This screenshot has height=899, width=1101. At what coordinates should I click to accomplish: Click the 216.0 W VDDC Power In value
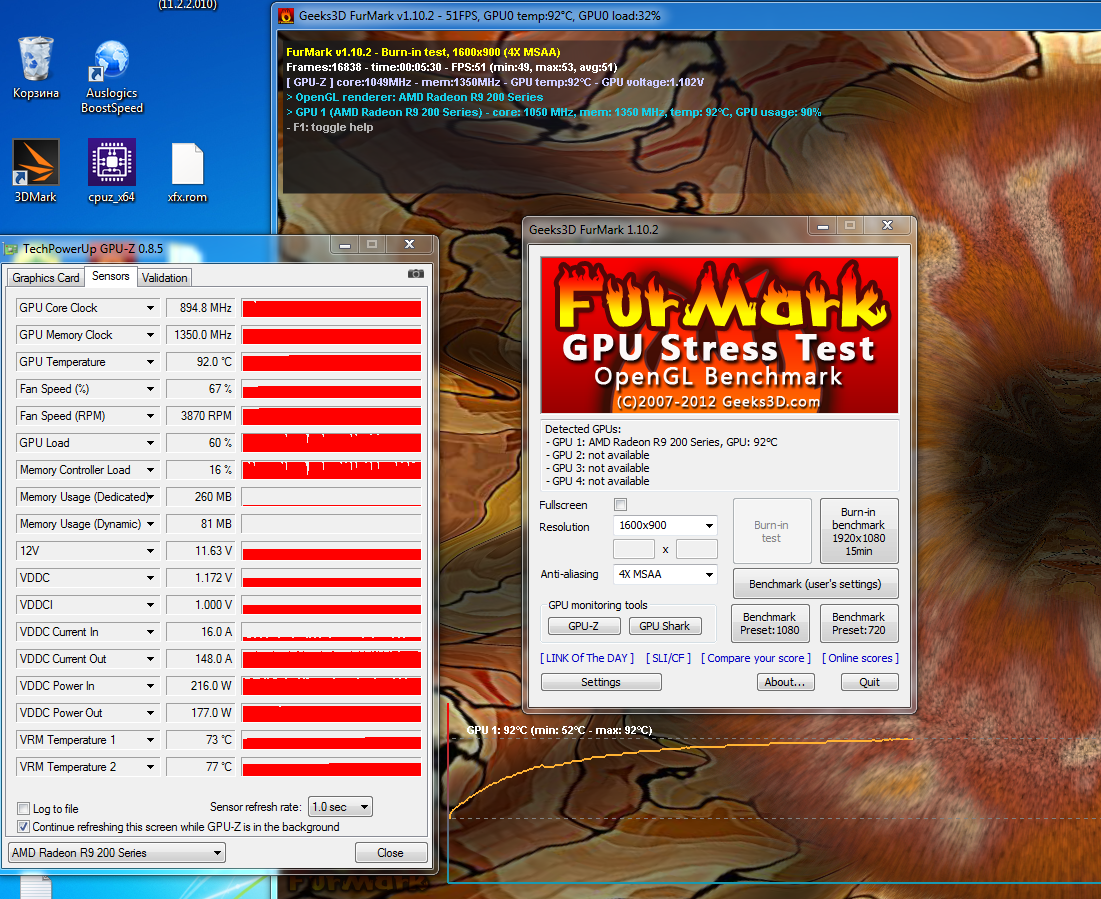tap(200, 686)
